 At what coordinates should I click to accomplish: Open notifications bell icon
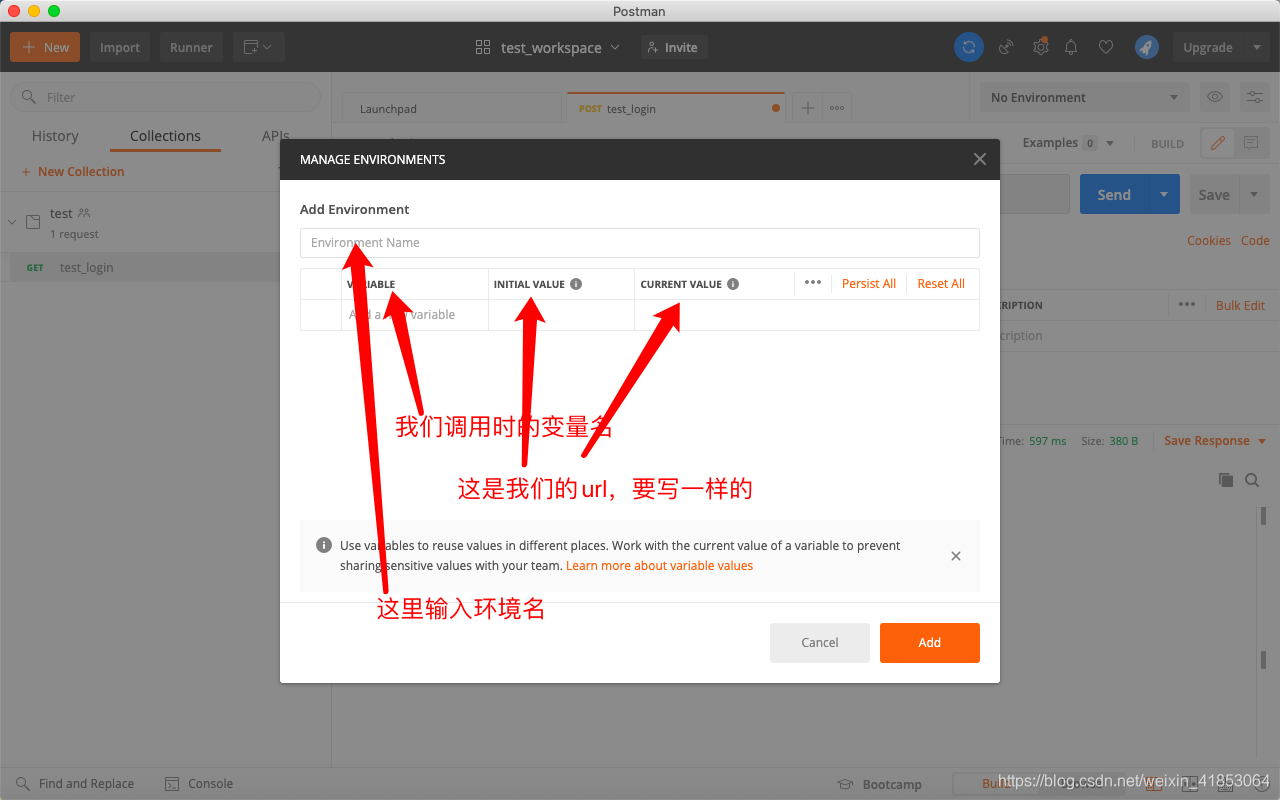(1071, 47)
